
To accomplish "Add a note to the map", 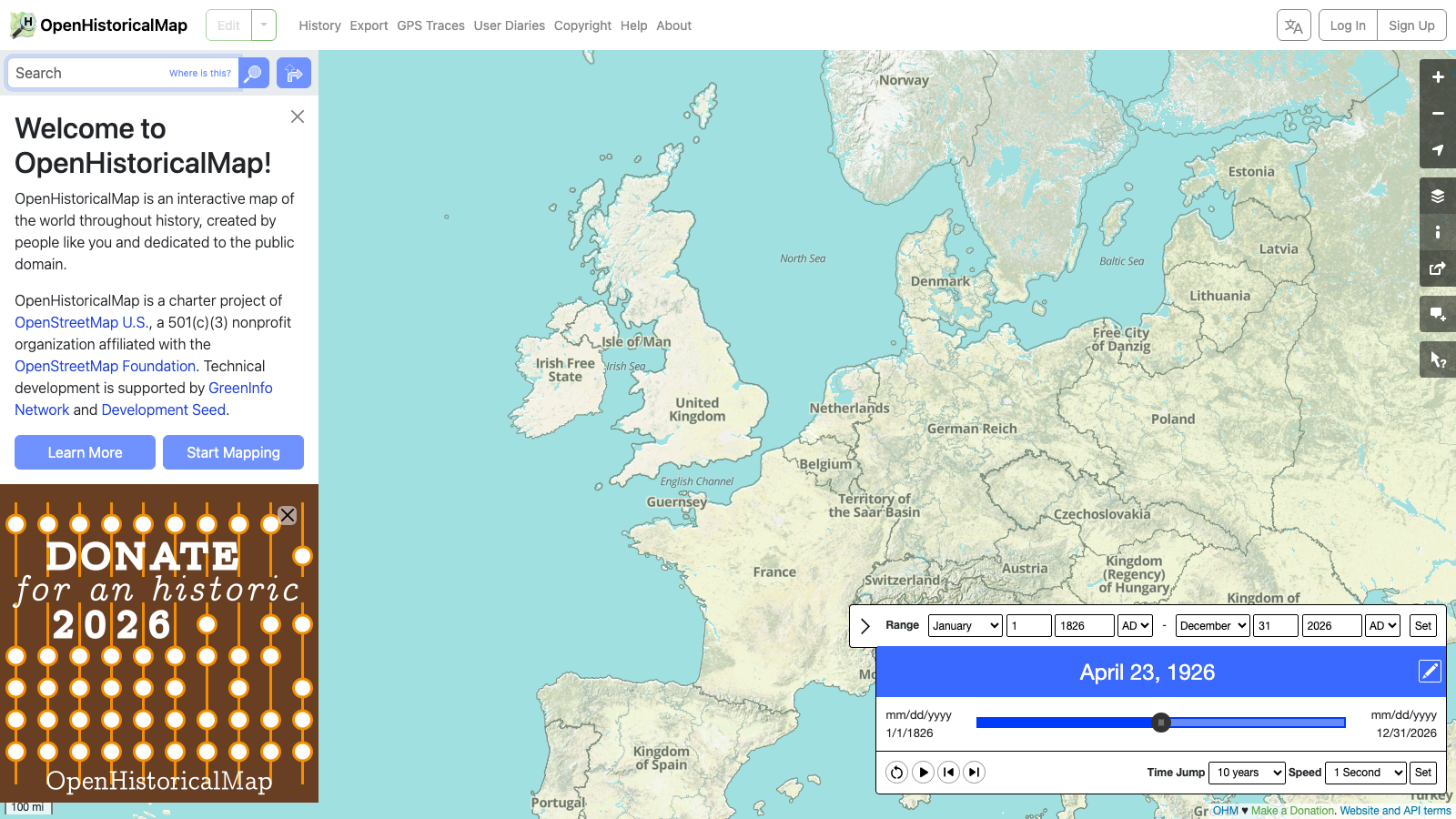I will click(x=1438, y=314).
